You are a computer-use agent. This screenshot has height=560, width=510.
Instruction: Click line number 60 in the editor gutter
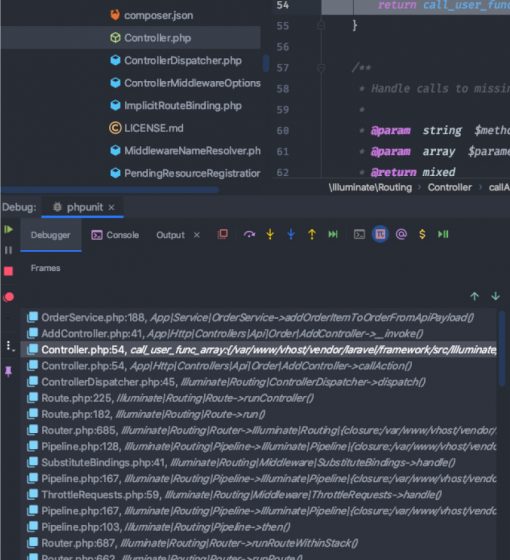point(282,131)
